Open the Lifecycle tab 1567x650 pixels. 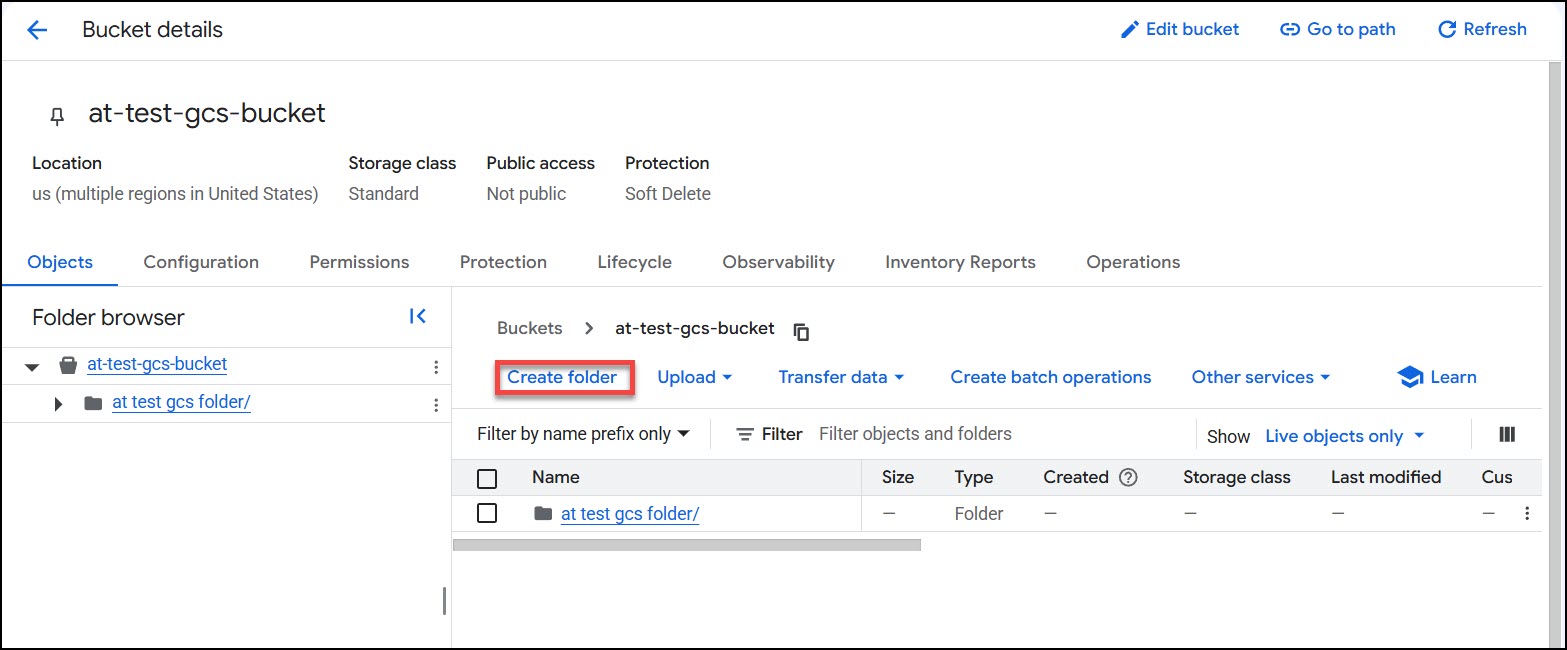635,262
